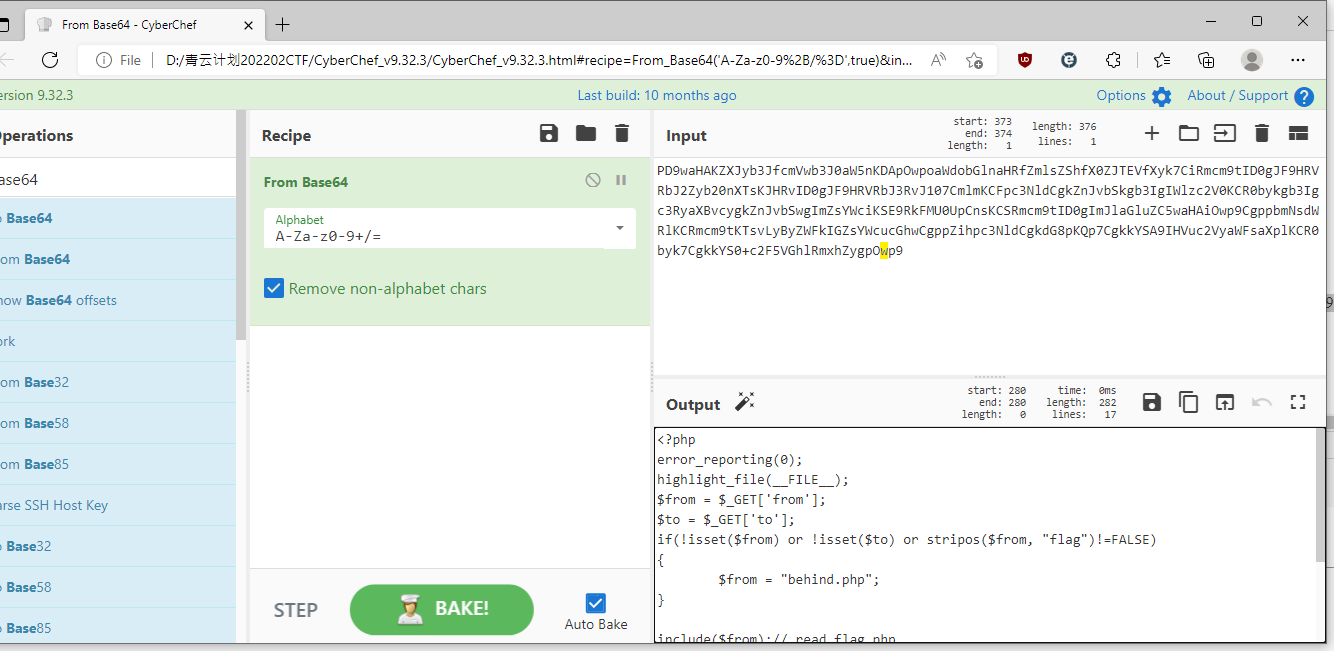
Task: Click the STEP button
Action: point(296,610)
